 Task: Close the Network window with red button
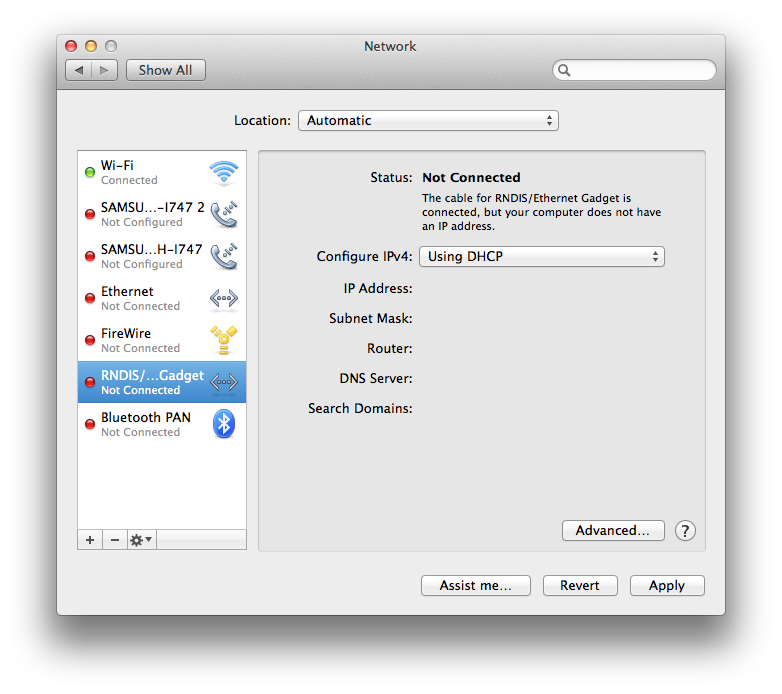pos(71,46)
